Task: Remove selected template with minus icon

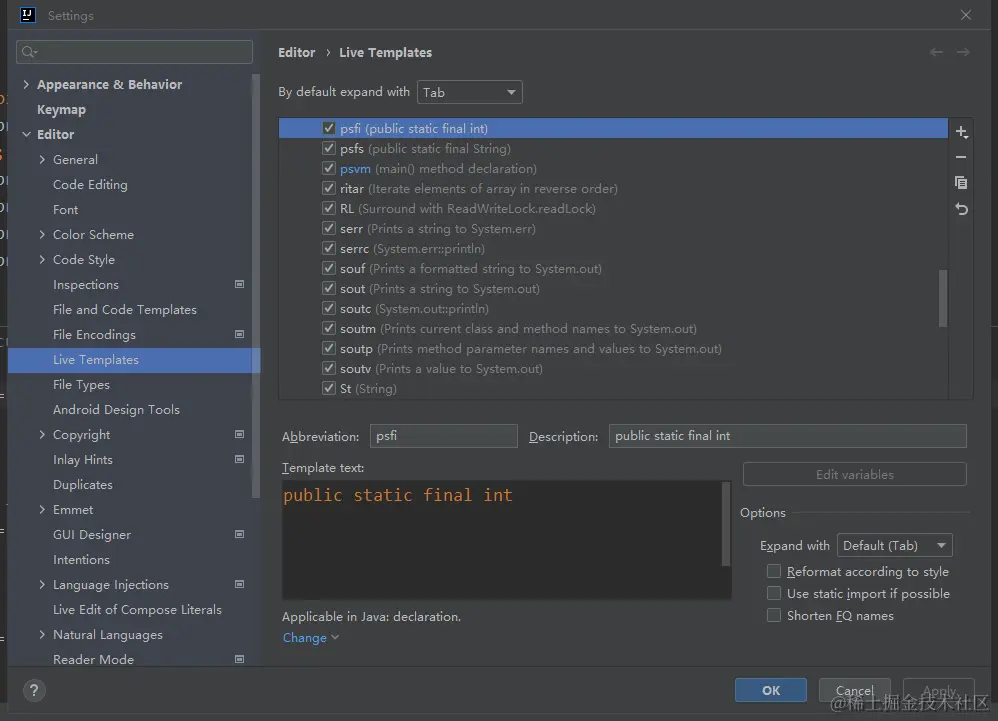Action: coord(961,157)
